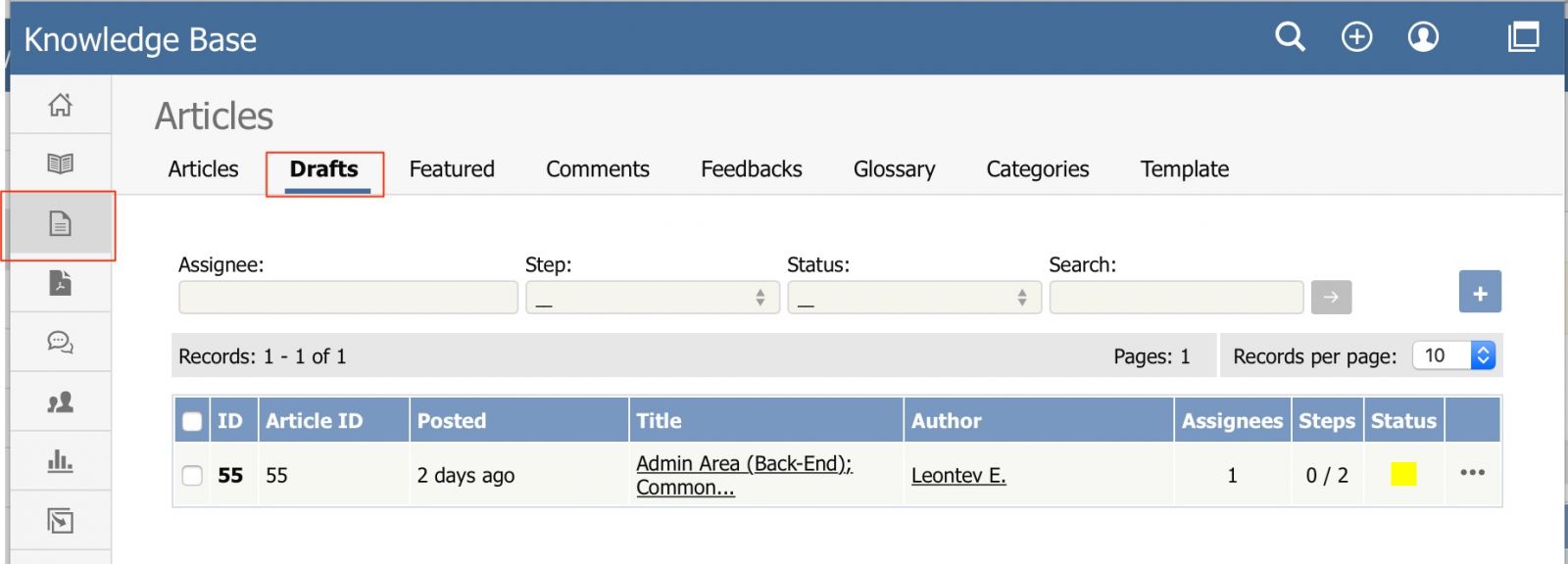Viewport: 1568px width, 564px height.
Task: Expand the Status filter dropdown
Action: [x=913, y=298]
